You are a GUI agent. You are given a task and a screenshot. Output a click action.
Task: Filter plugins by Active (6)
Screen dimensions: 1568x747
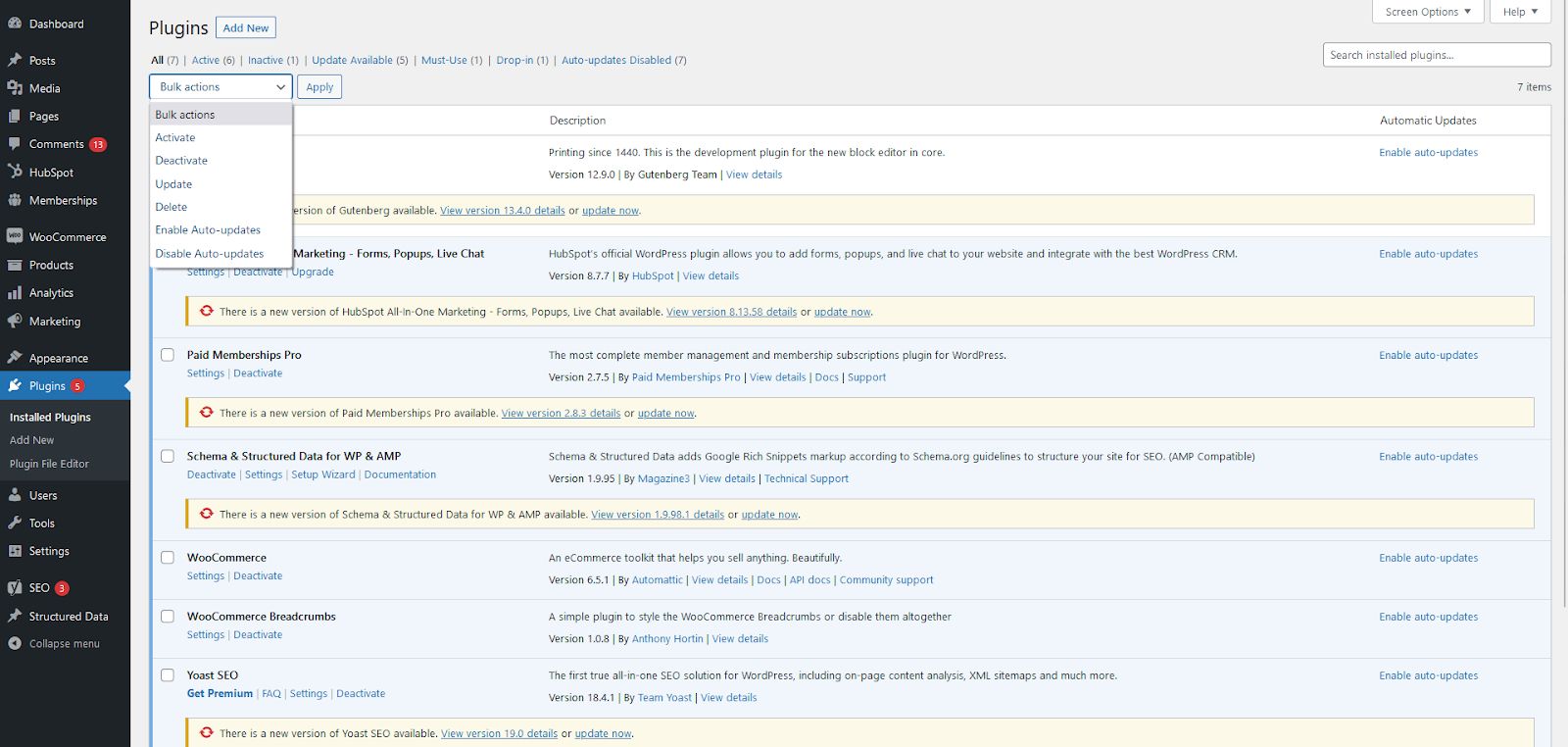click(x=213, y=60)
